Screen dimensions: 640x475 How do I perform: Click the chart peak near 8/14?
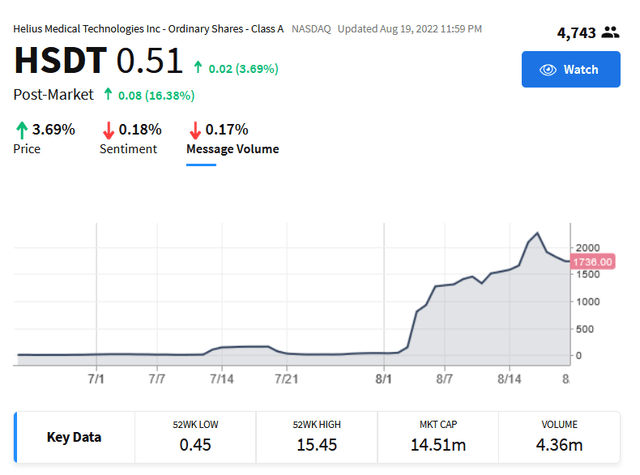[537, 233]
